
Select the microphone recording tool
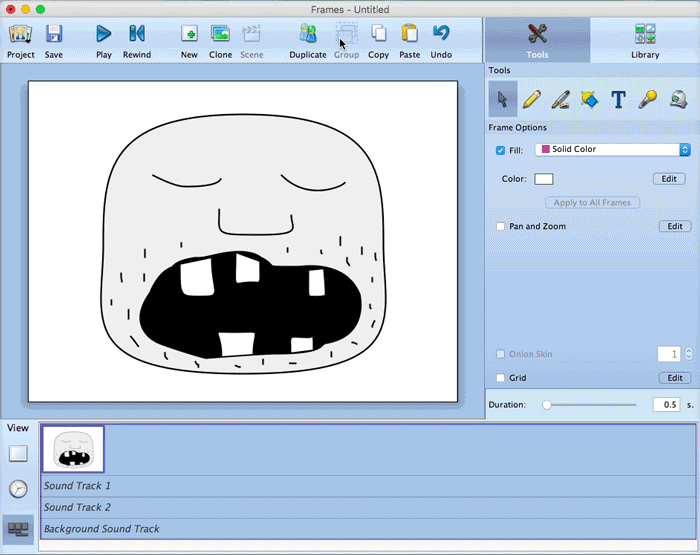(x=647, y=99)
